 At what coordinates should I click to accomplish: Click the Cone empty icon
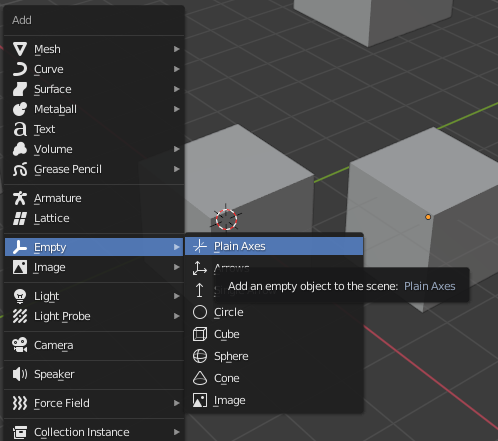pyautogui.click(x=200, y=378)
